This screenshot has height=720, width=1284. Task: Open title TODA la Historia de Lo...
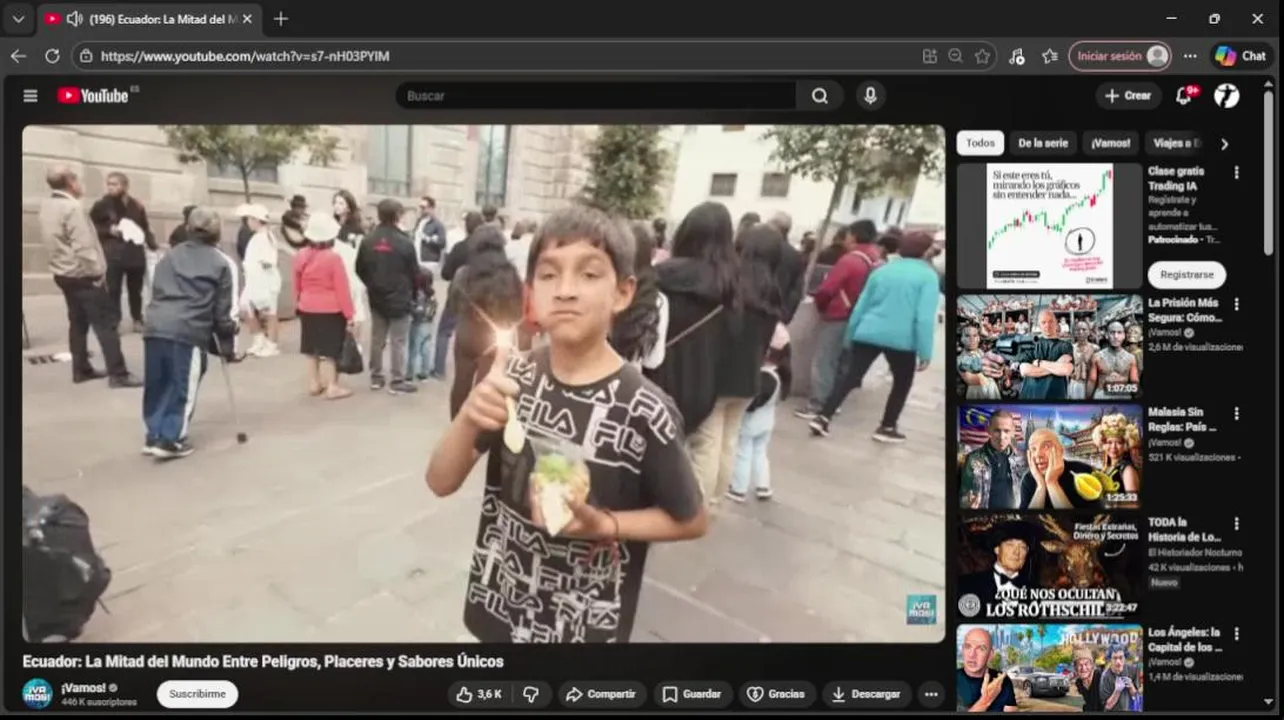click(1185, 529)
